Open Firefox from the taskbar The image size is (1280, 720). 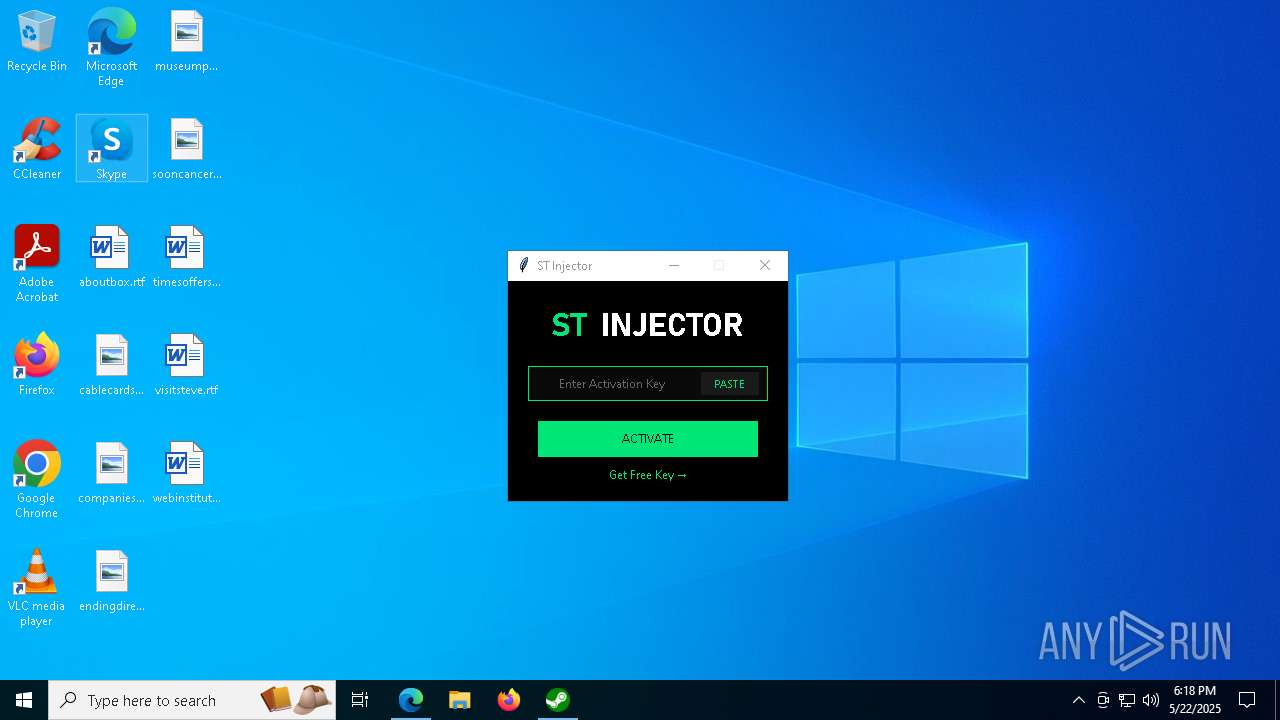(509, 700)
